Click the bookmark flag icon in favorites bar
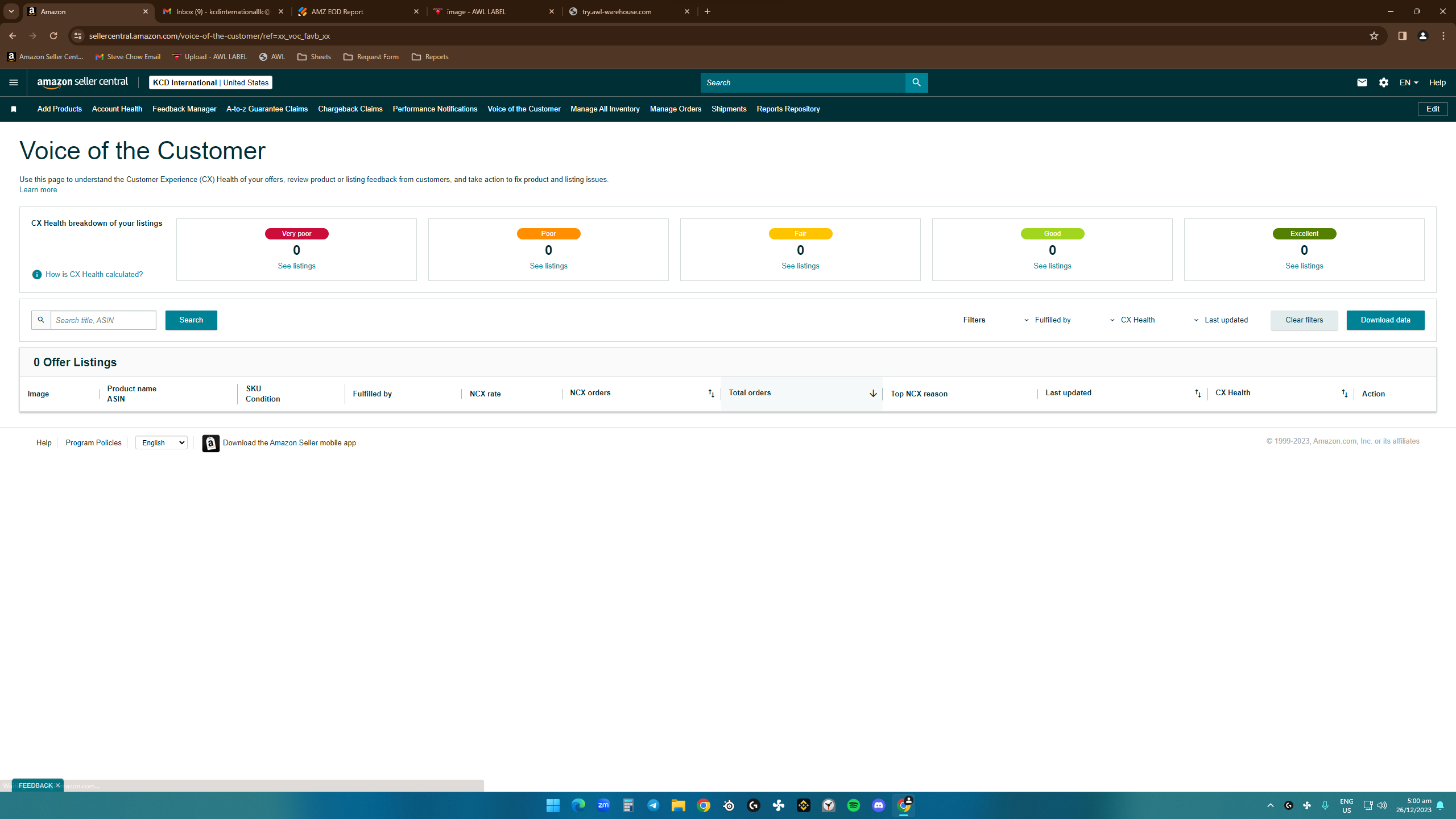Screen dimensions: 1456x819 coord(14,109)
